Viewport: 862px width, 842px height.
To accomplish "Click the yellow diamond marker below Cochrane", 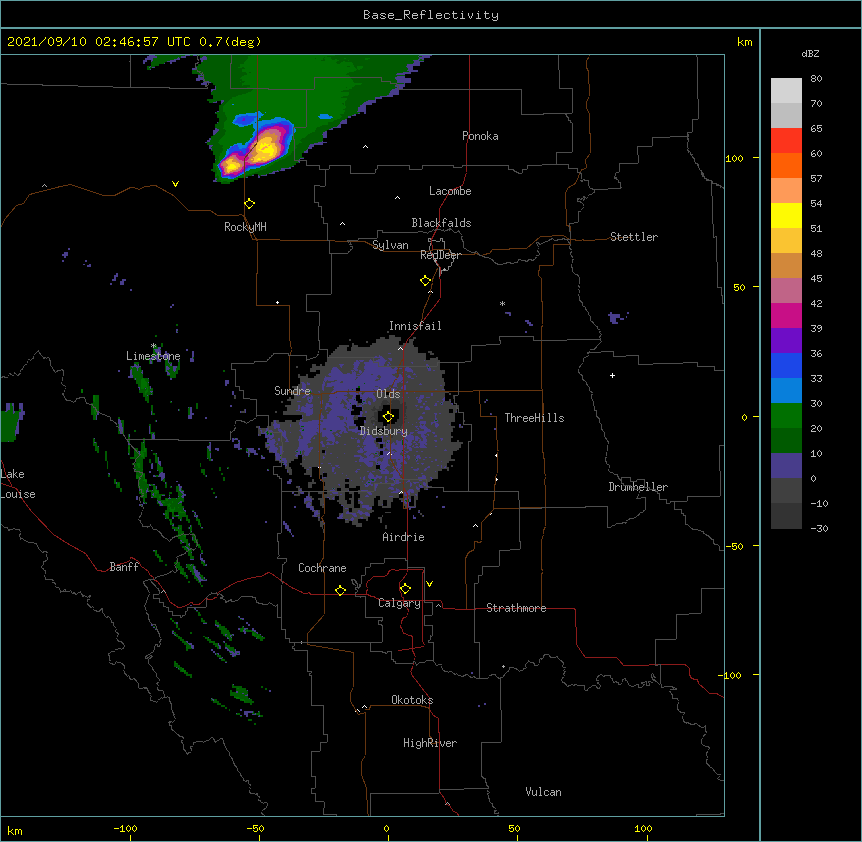I will click(340, 590).
